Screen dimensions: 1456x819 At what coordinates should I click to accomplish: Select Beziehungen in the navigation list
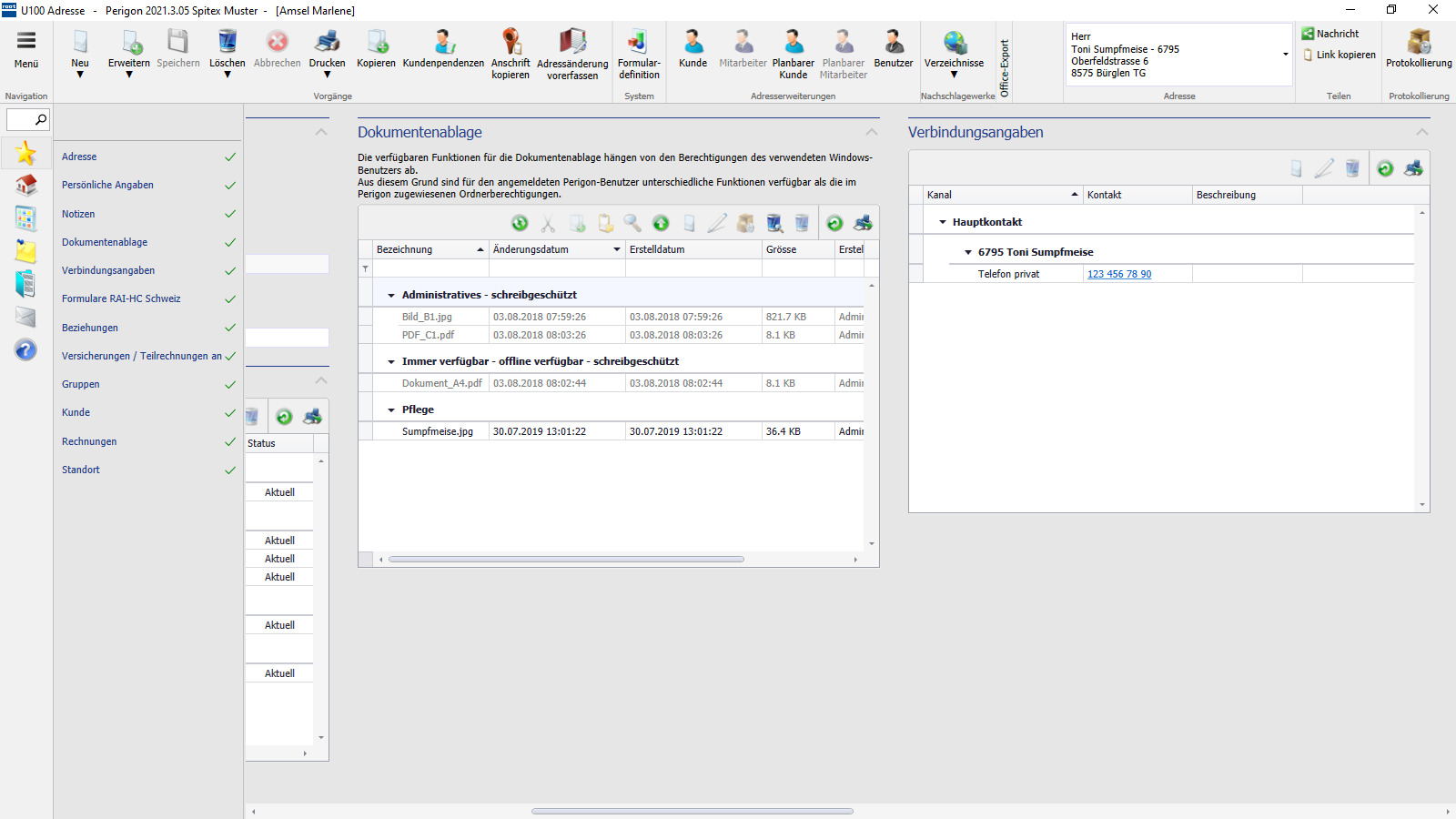(x=90, y=328)
